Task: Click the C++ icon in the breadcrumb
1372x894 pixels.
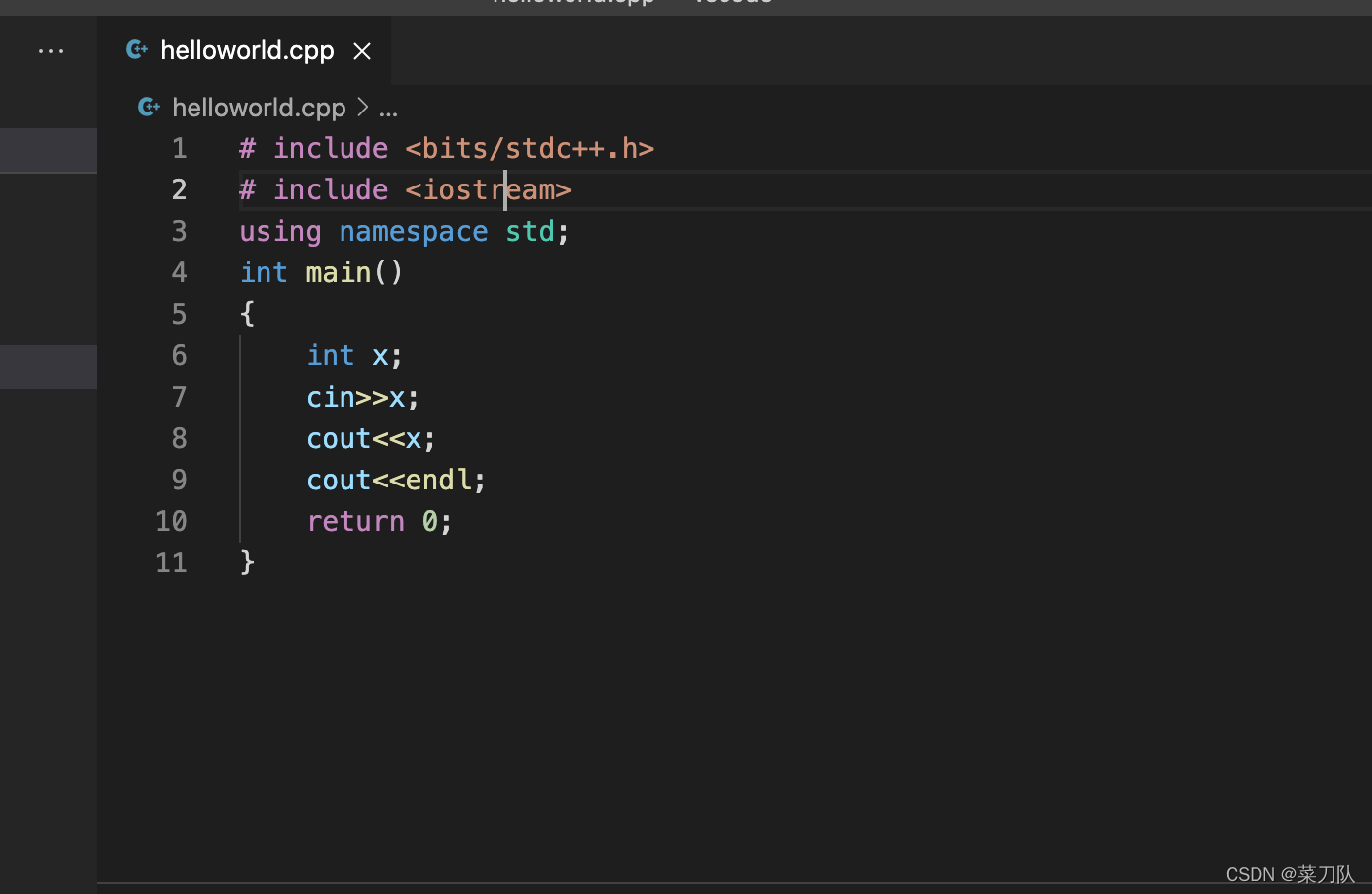Action: tap(149, 107)
